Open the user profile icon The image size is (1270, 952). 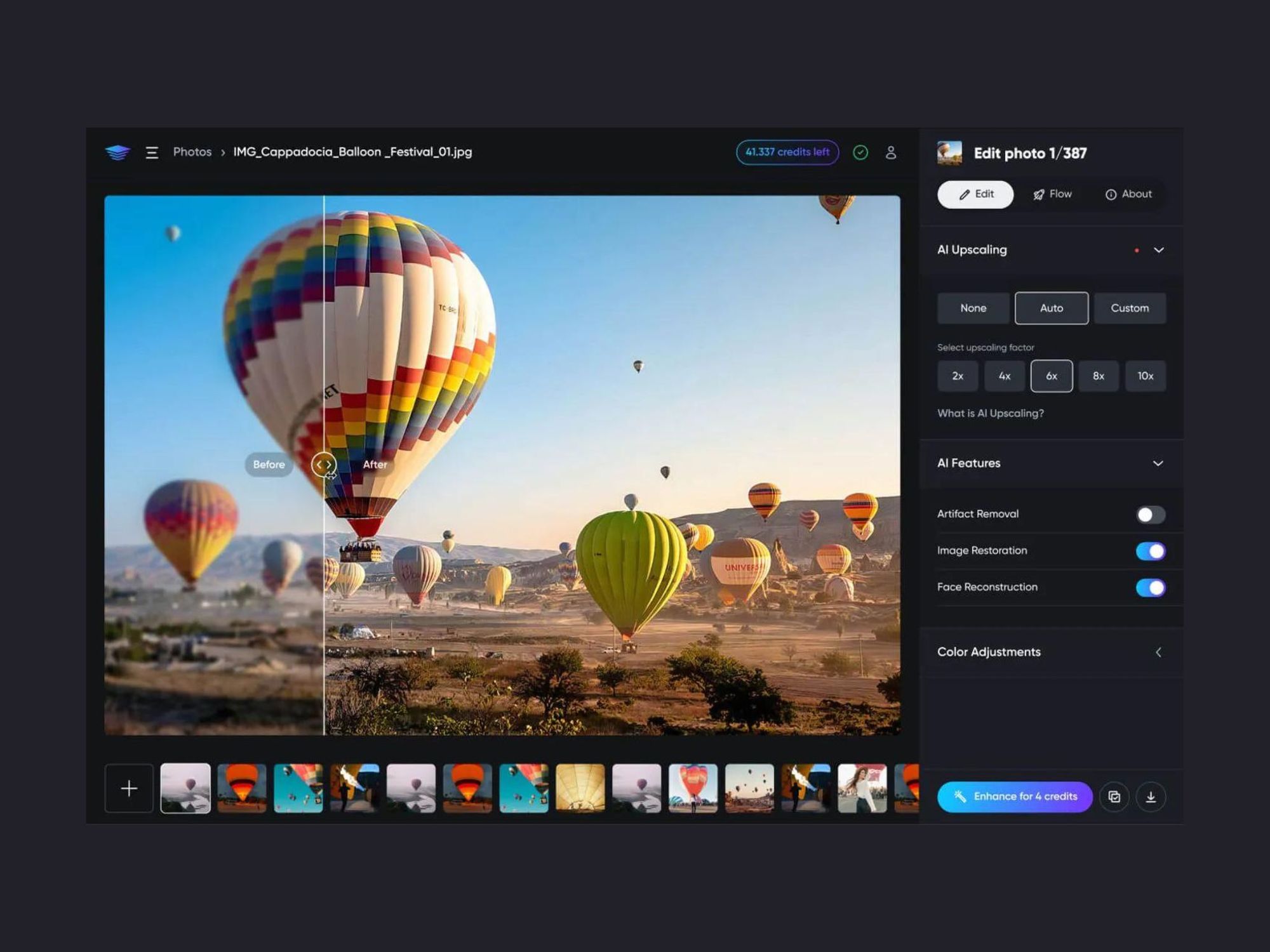[891, 152]
